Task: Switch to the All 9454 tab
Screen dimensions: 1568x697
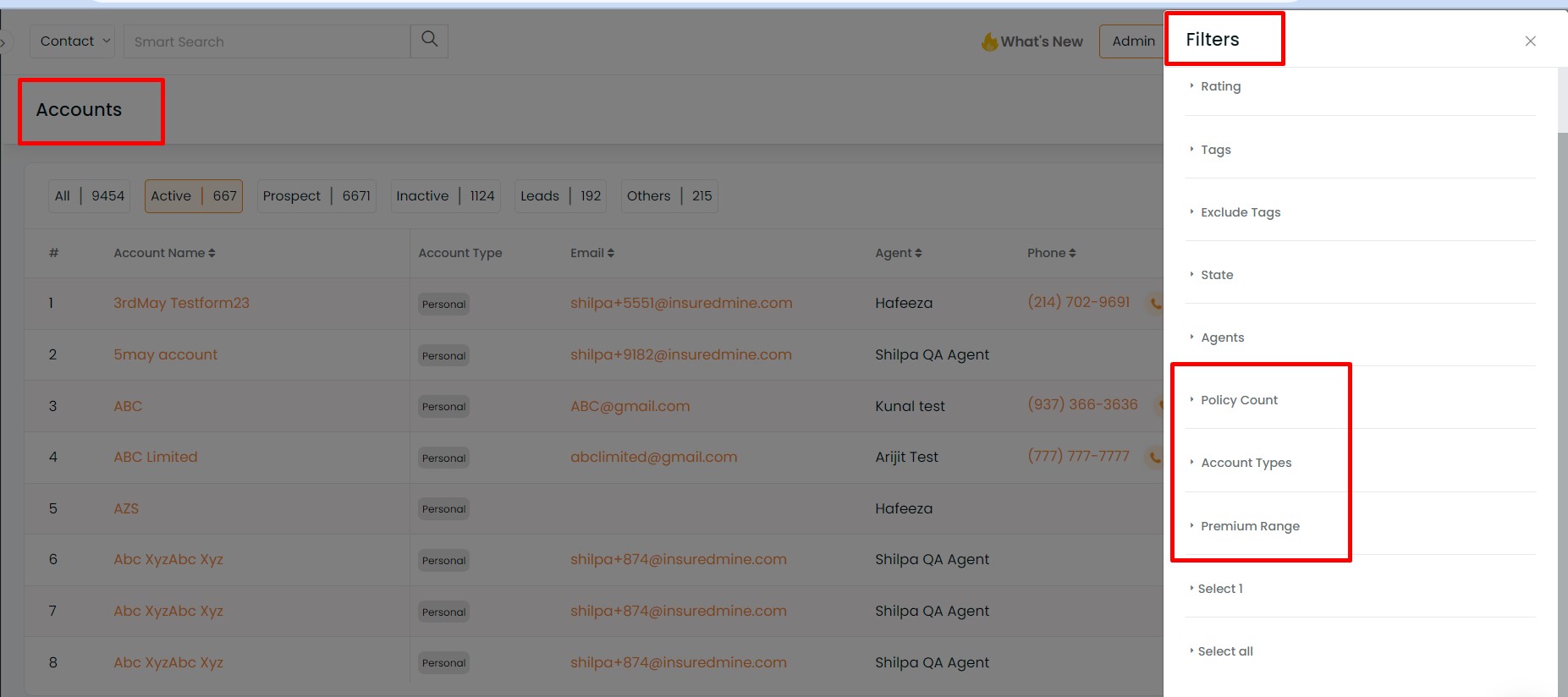Action: (90, 196)
